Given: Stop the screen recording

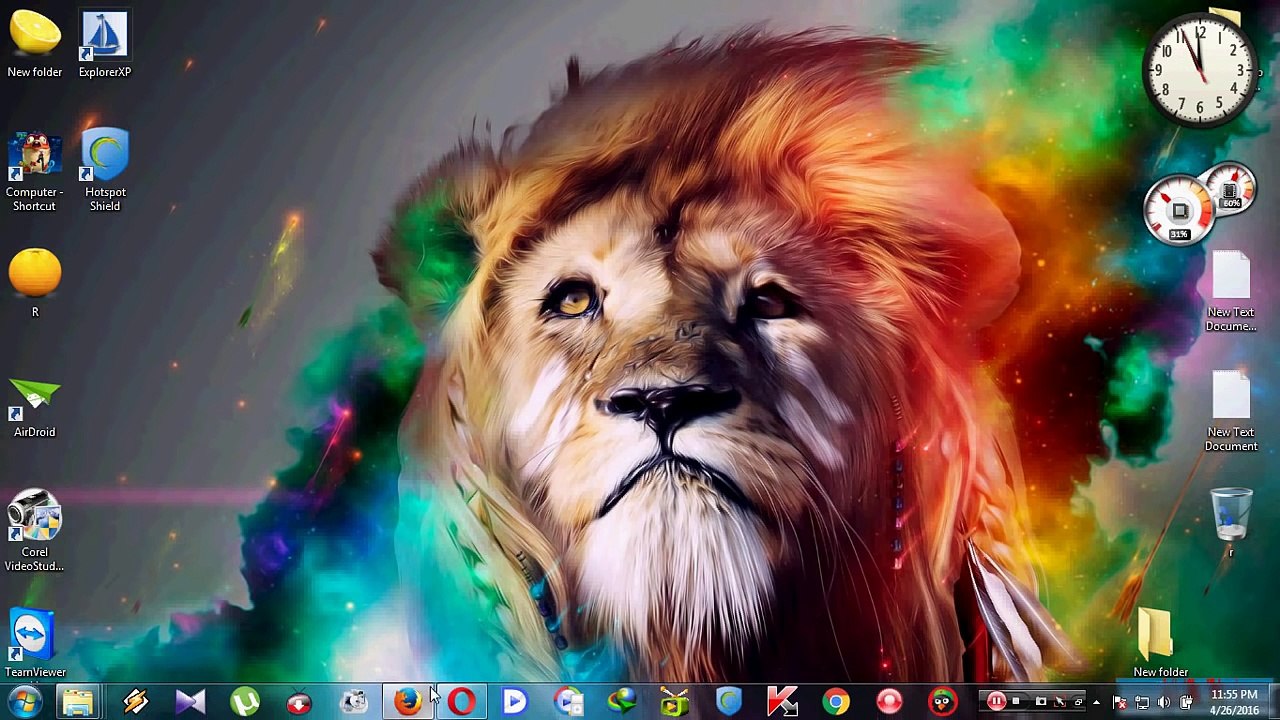Looking at the screenshot, I should coord(1016,702).
